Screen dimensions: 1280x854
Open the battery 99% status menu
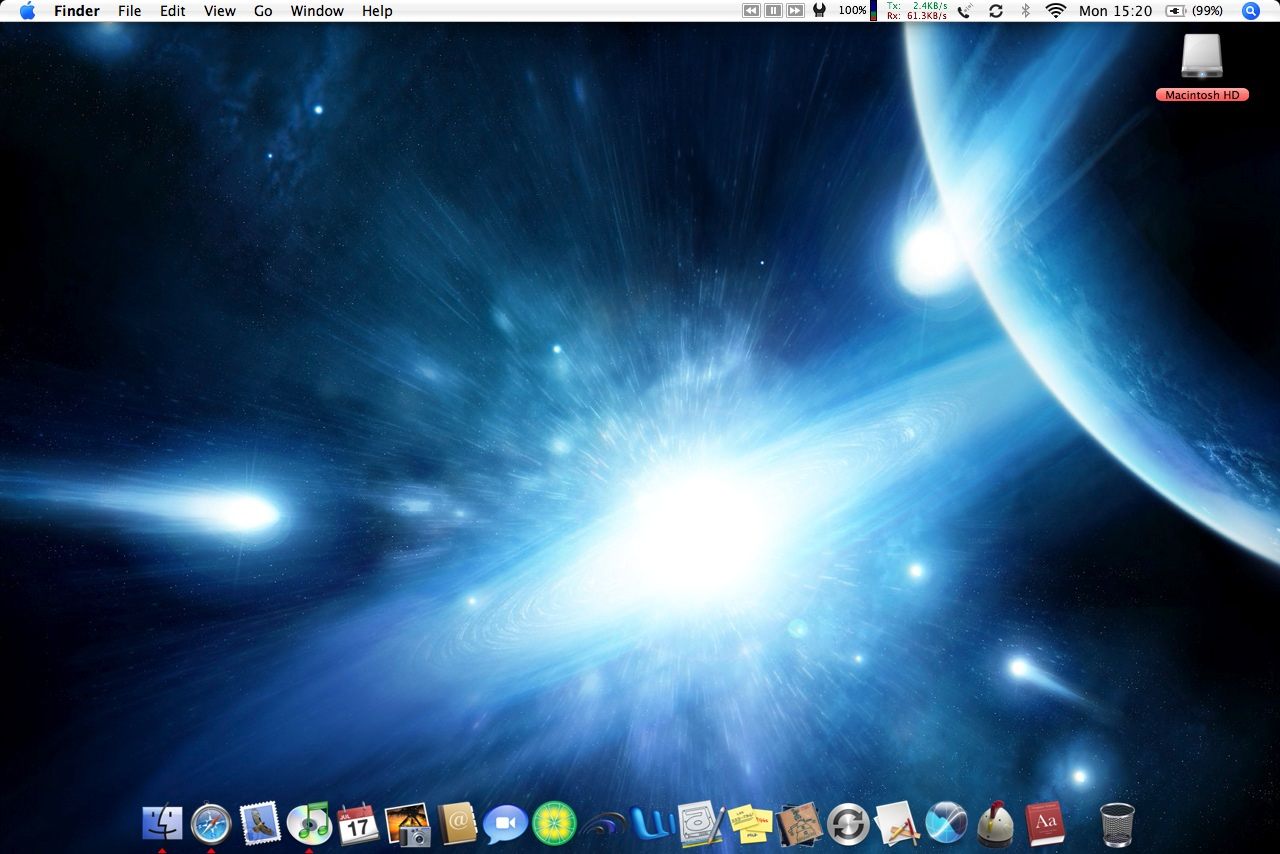(x=1195, y=11)
